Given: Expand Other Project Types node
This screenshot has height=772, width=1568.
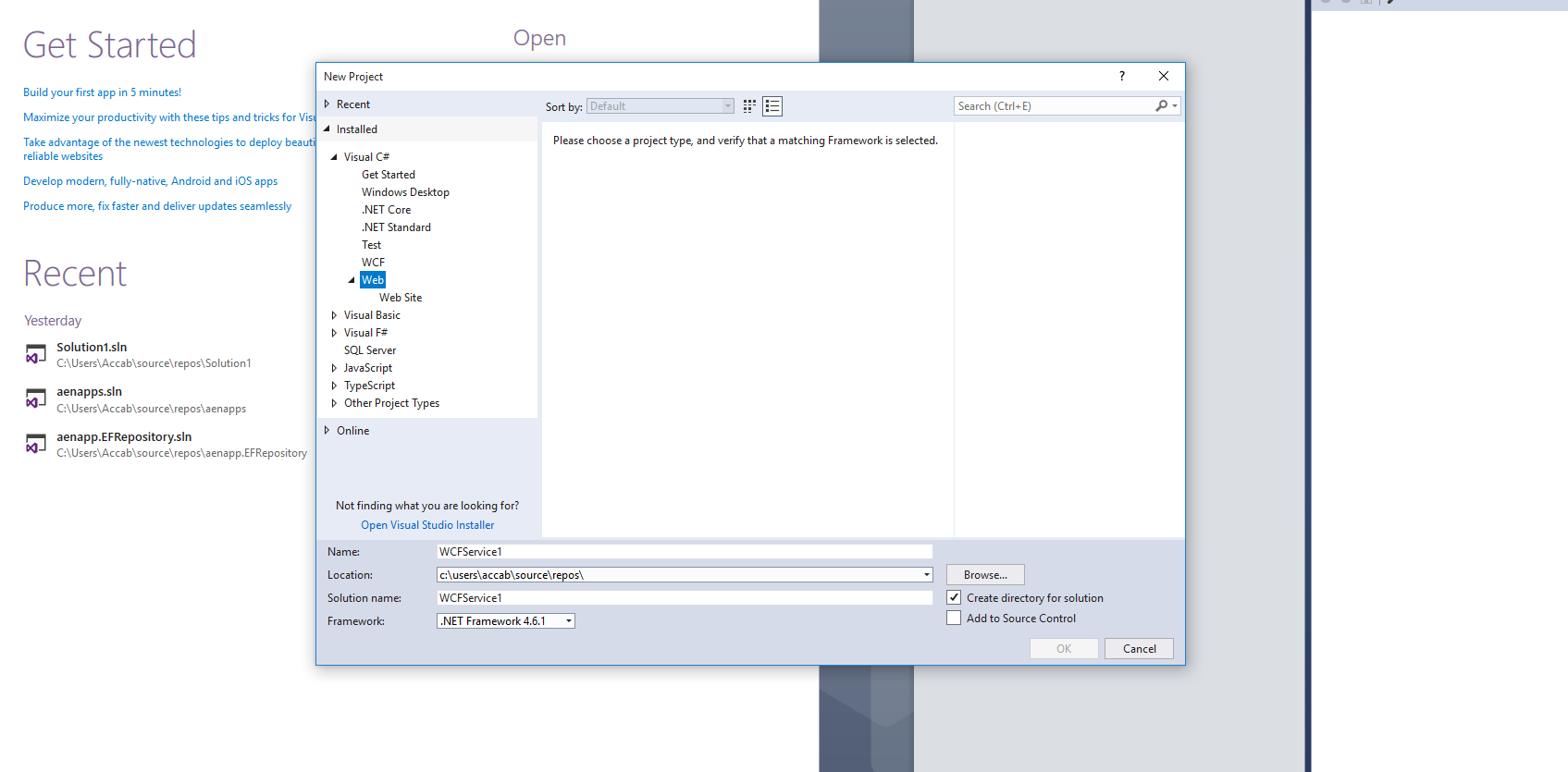Looking at the screenshot, I should (334, 403).
